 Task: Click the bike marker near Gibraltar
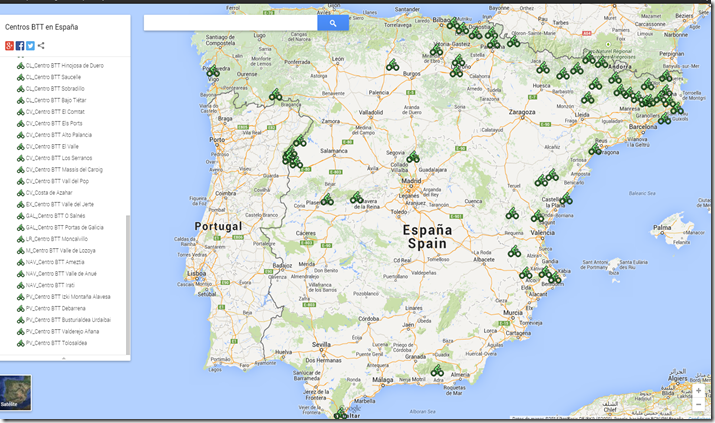pos(340,413)
